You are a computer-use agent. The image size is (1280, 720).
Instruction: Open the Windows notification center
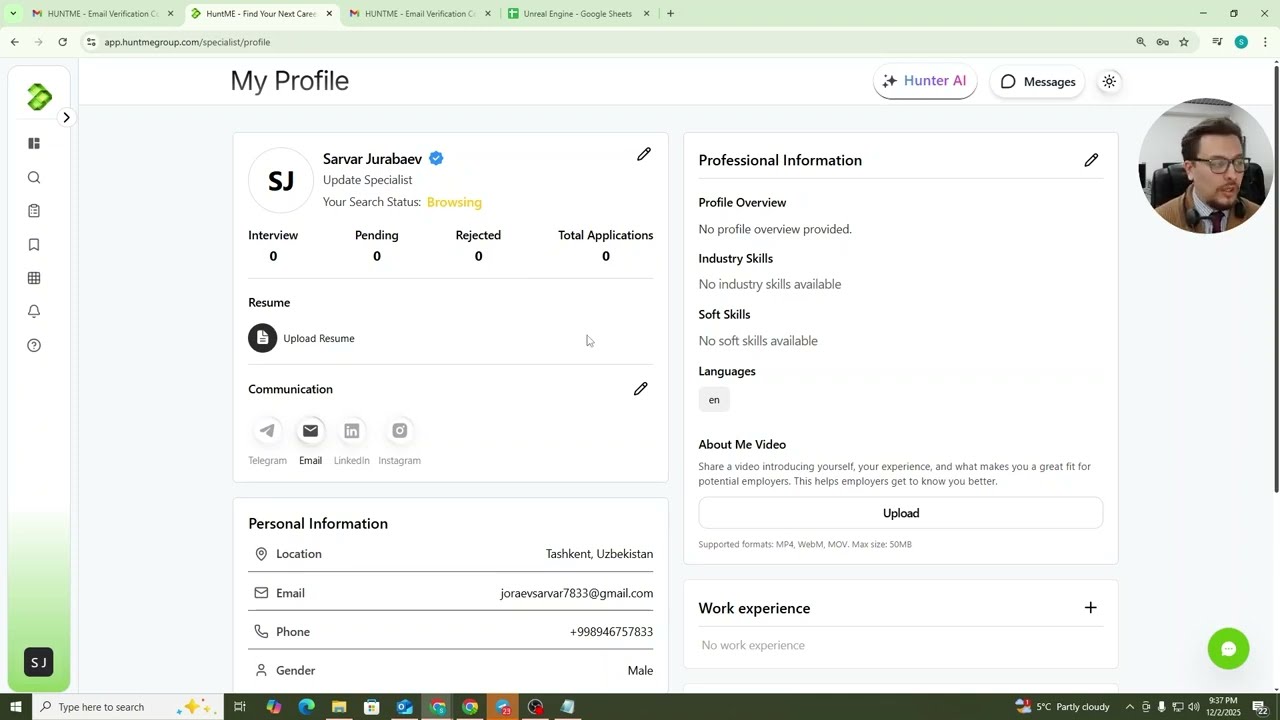(x=1261, y=707)
